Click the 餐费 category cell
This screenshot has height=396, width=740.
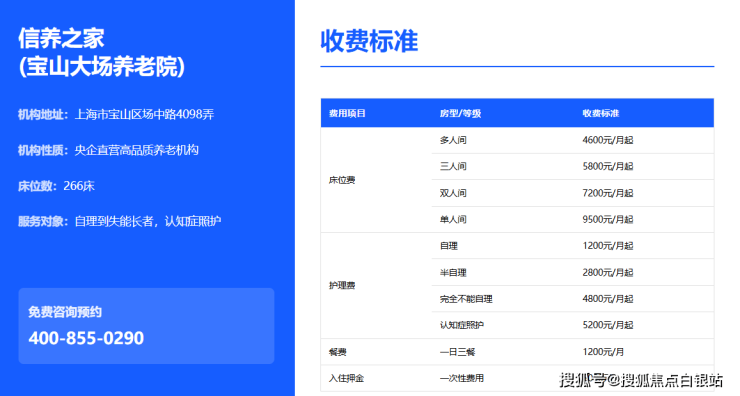pos(338,352)
